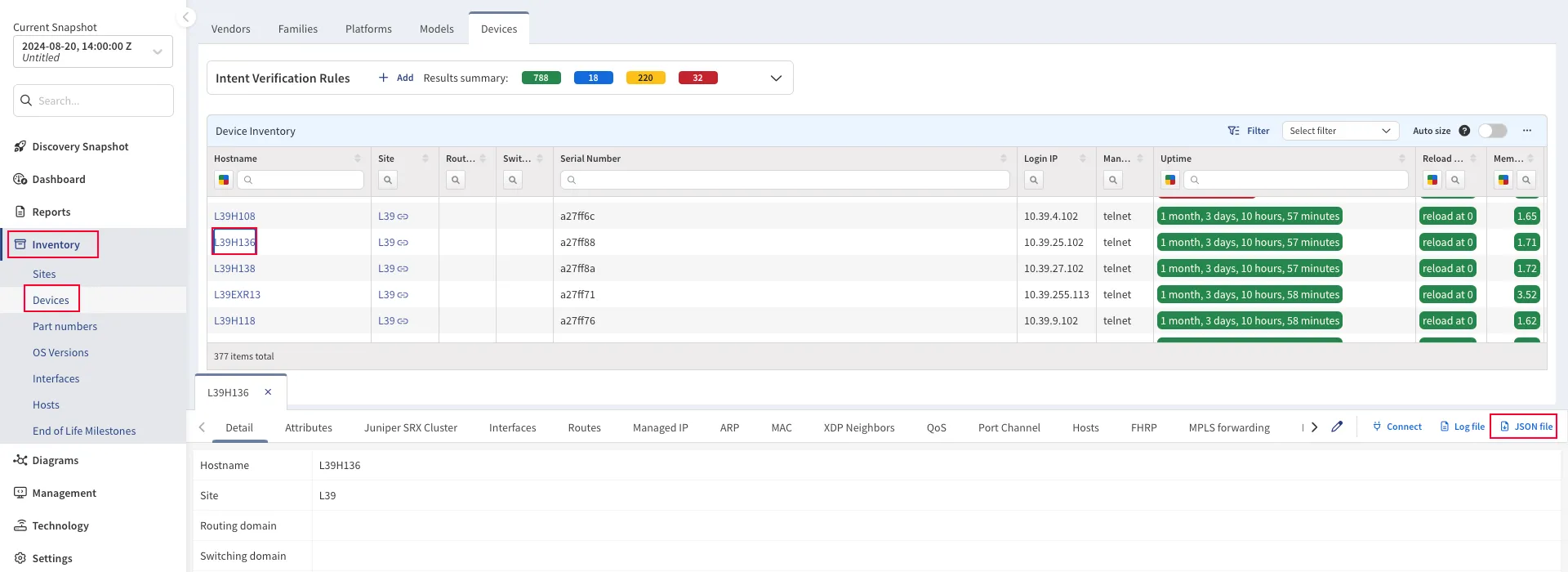This screenshot has height=572, width=1568.
Task: Expand the Intent Verification Rules panel
Action: click(x=776, y=78)
